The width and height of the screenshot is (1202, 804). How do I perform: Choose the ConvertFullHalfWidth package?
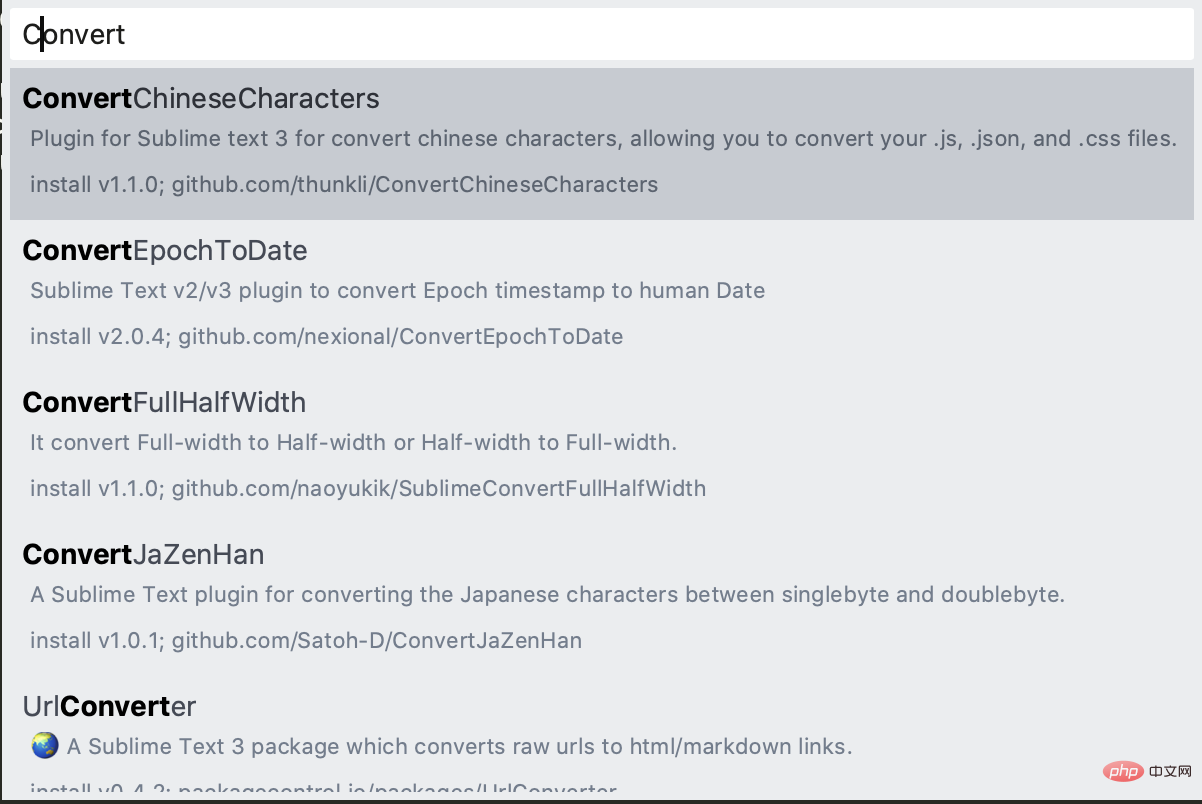(x=601, y=447)
